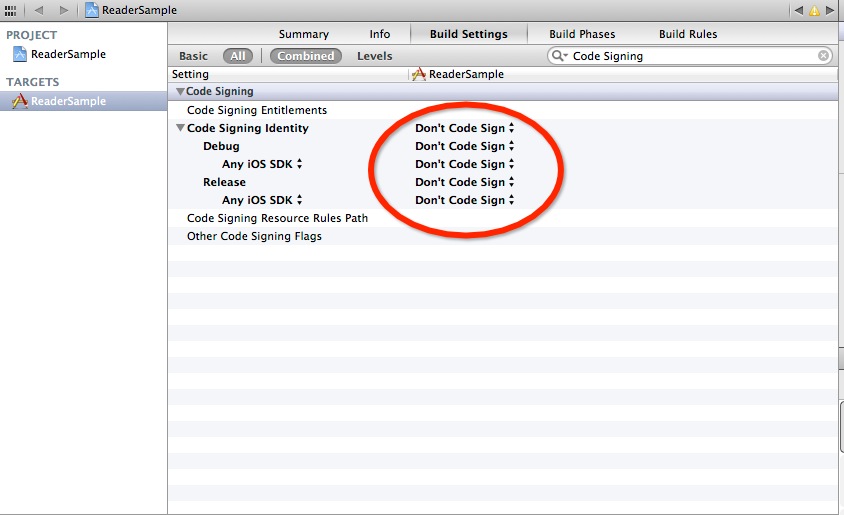Jump to previous issue arrow
The height and width of the screenshot is (515, 844).
tap(799, 10)
